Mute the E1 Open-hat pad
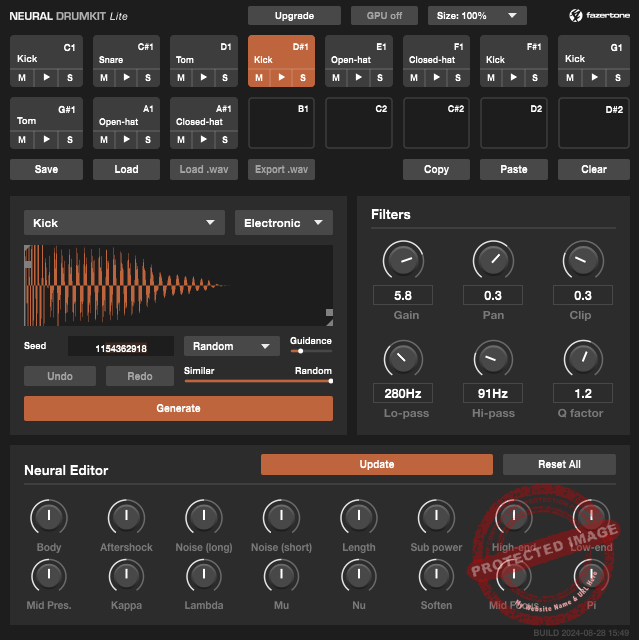The image size is (639, 640). [336, 78]
